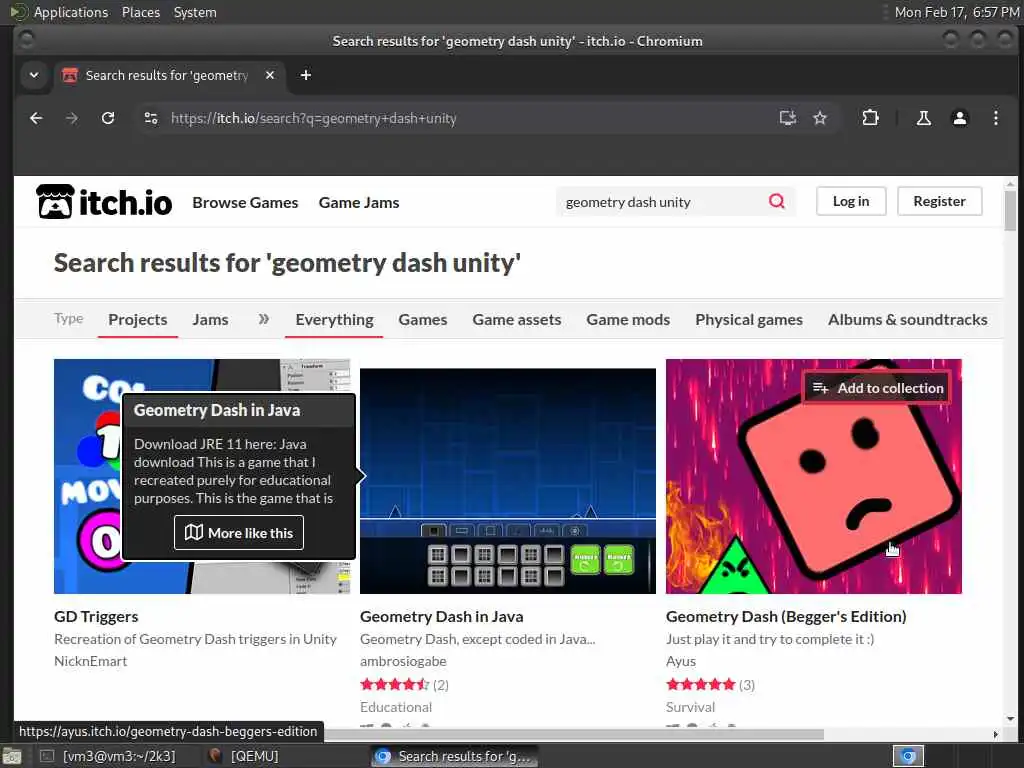Click the red search magnifier icon
Screen dimensions: 1024x768
pos(776,201)
